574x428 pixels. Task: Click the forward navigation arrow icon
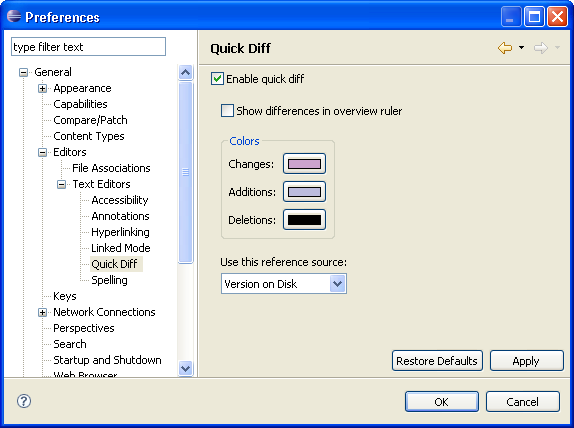(541, 48)
